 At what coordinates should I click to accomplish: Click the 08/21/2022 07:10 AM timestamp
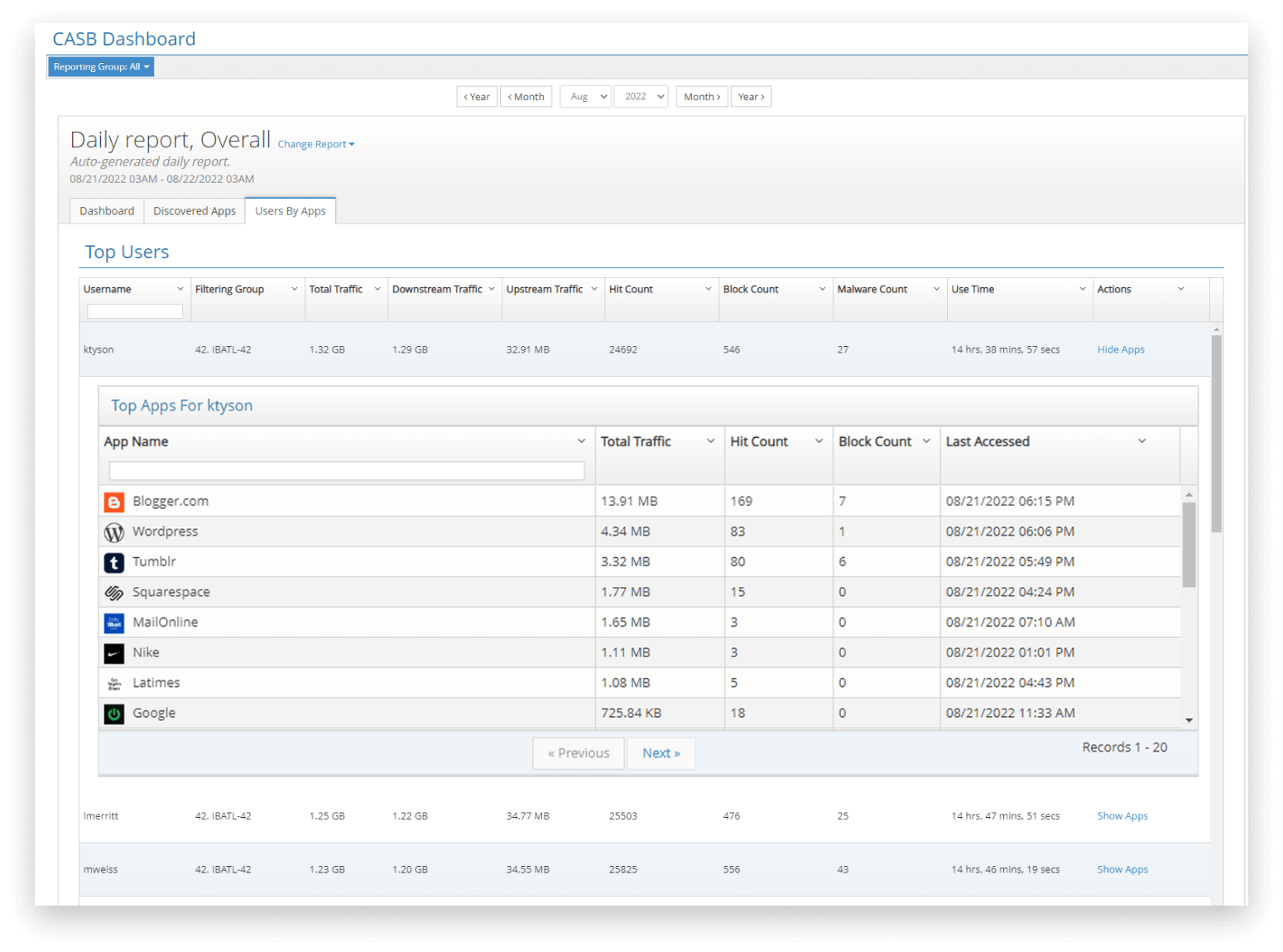(x=1010, y=623)
